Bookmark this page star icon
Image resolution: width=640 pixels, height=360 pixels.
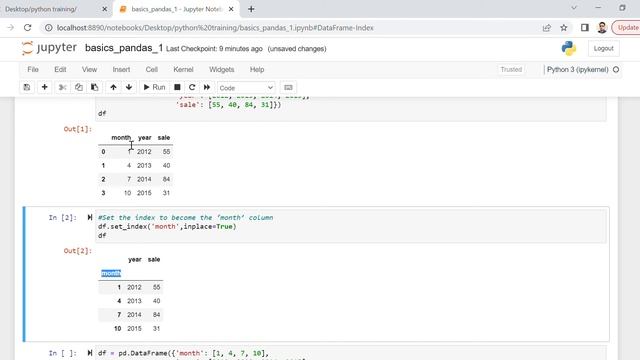tap(564, 28)
